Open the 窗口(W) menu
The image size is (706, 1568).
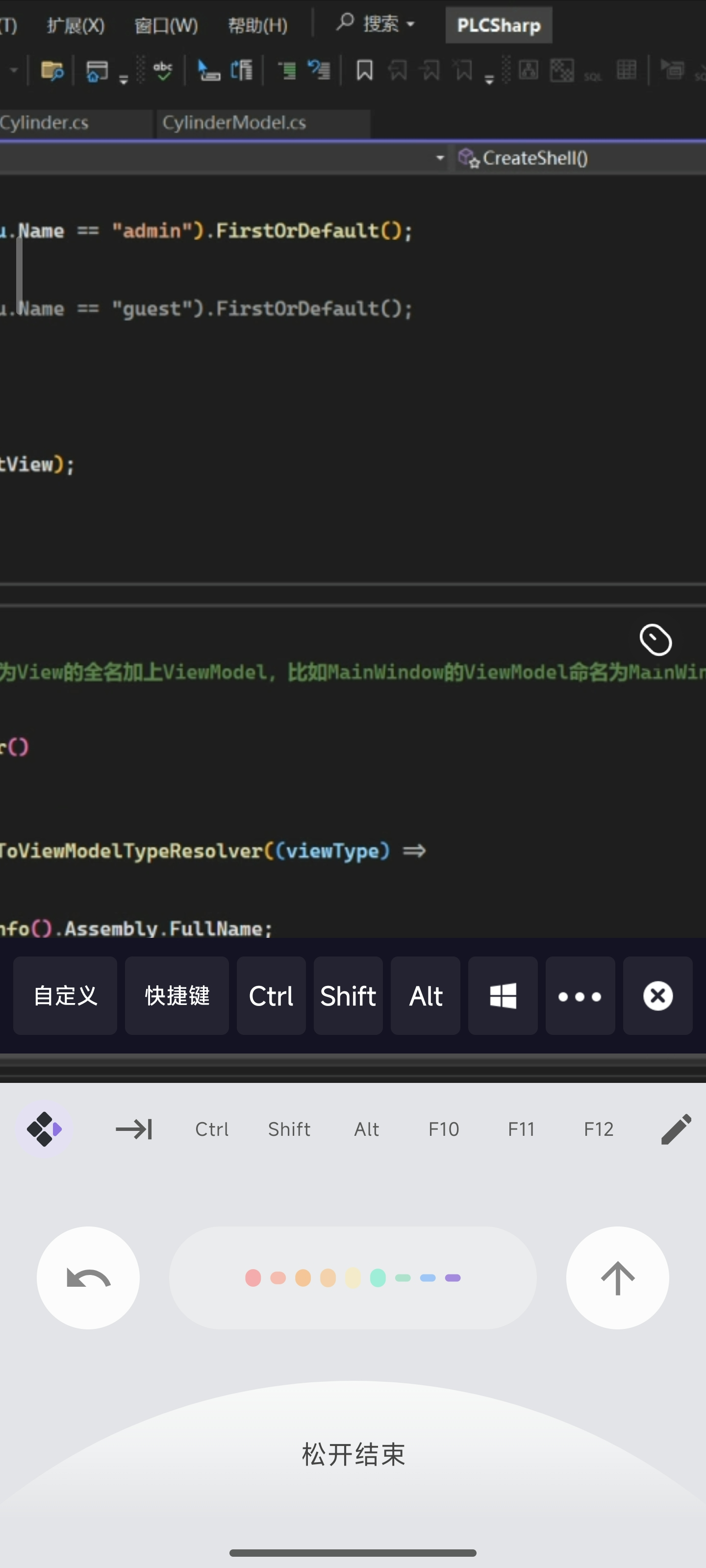166,25
